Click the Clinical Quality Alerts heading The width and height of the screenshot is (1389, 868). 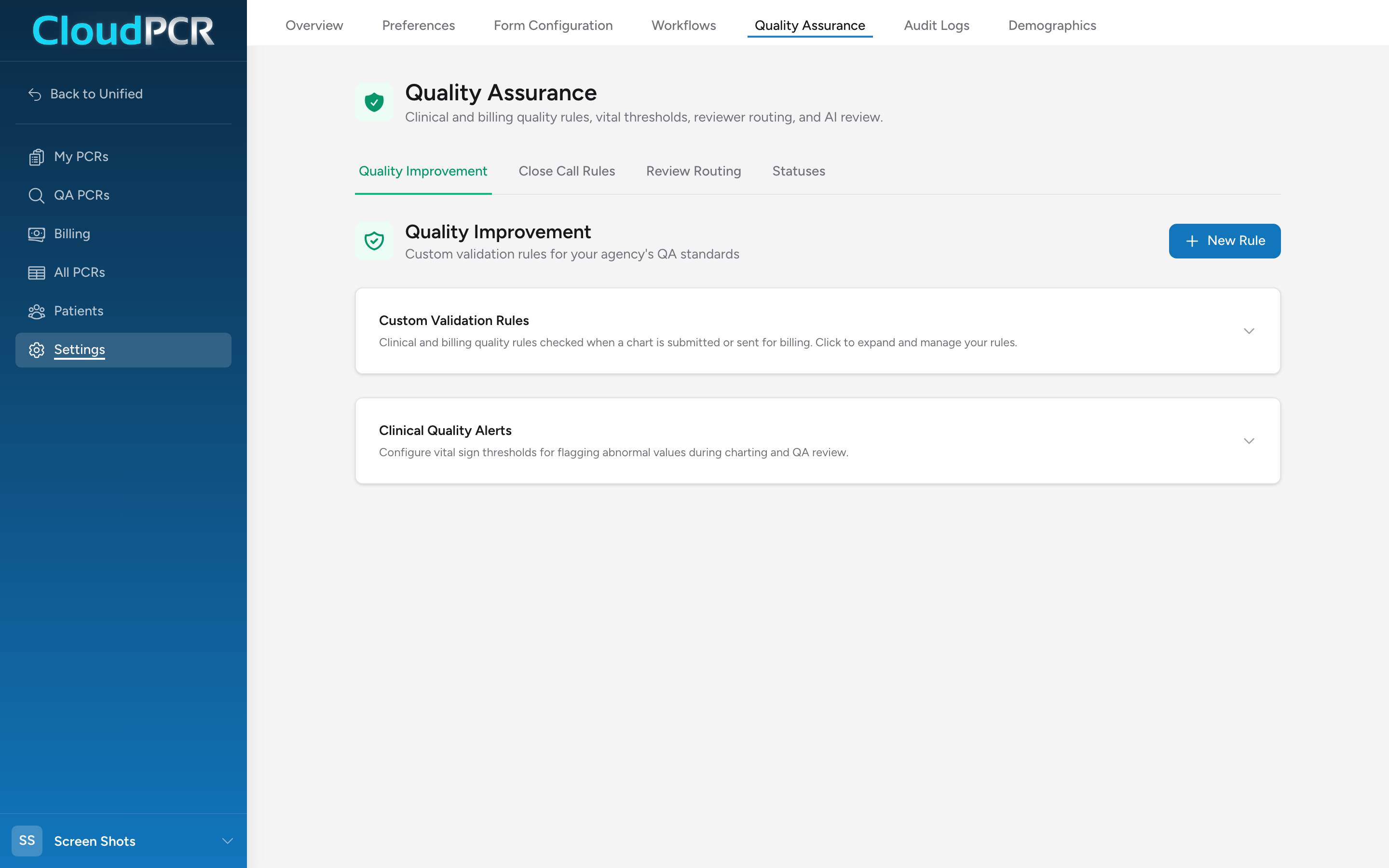click(445, 431)
